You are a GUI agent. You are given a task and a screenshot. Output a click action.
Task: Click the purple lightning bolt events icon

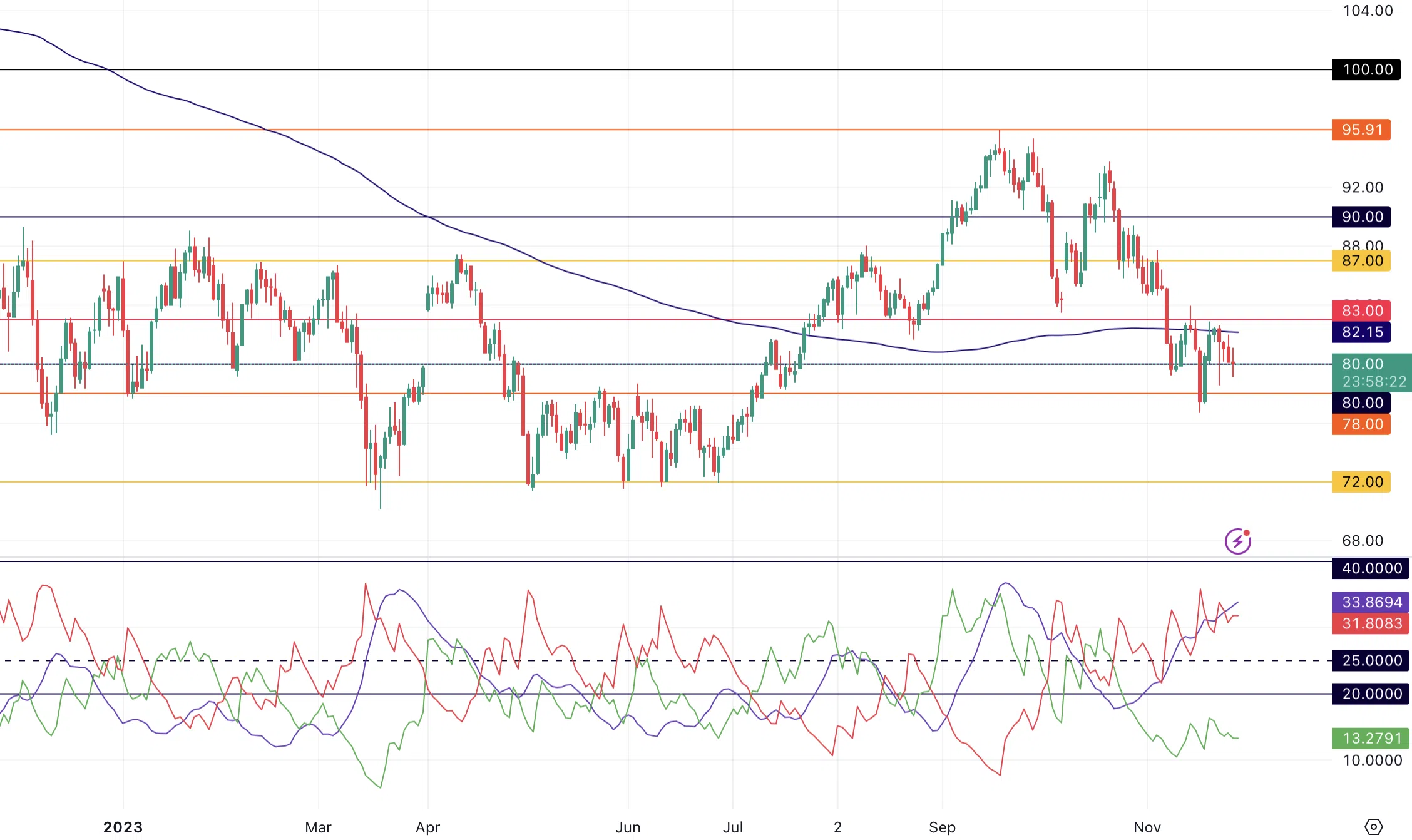click(x=1237, y=541)
